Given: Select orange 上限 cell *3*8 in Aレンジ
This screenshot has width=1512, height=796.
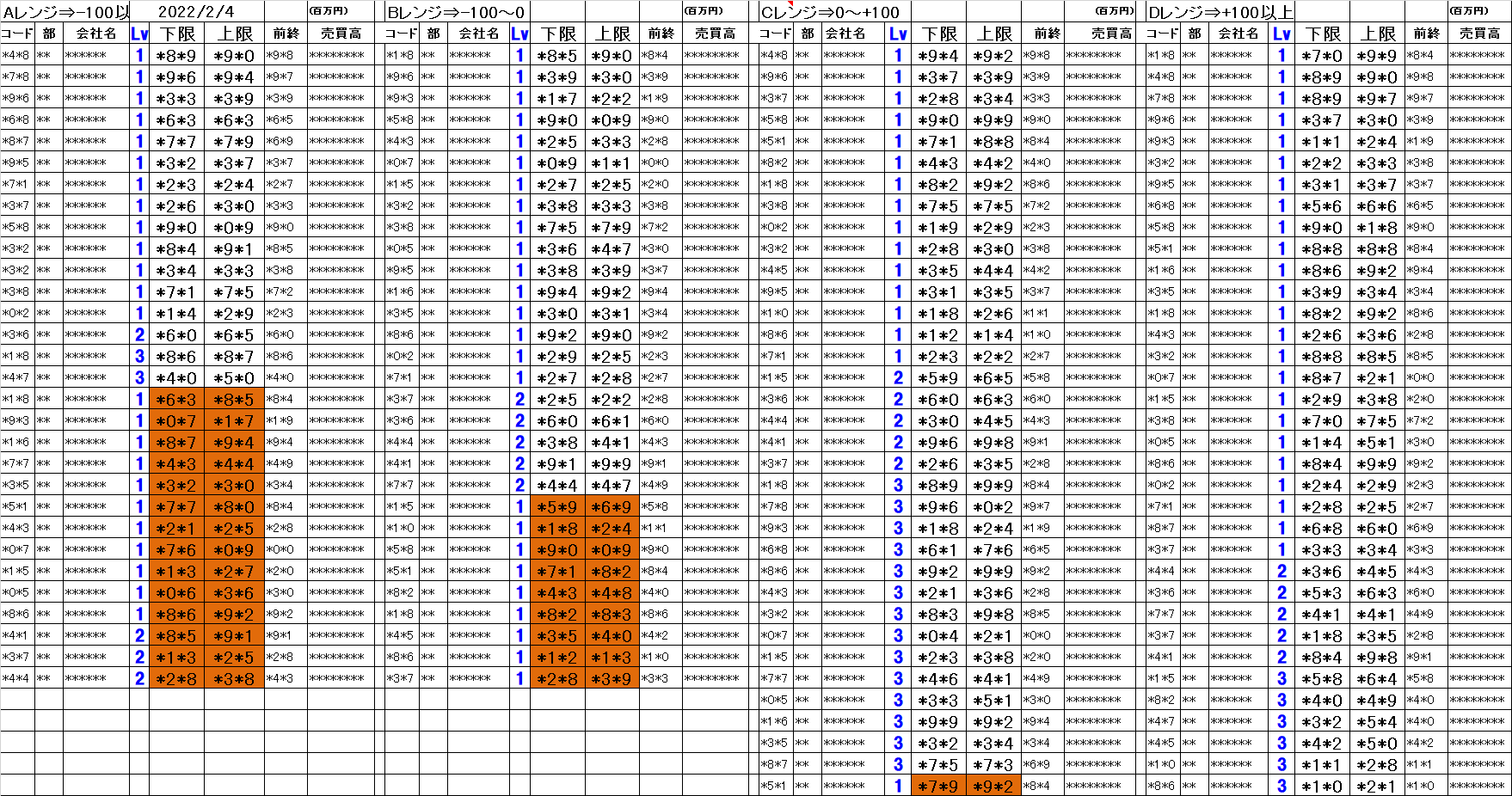Looking at the screenshot, I should click(x=234, y=678).
